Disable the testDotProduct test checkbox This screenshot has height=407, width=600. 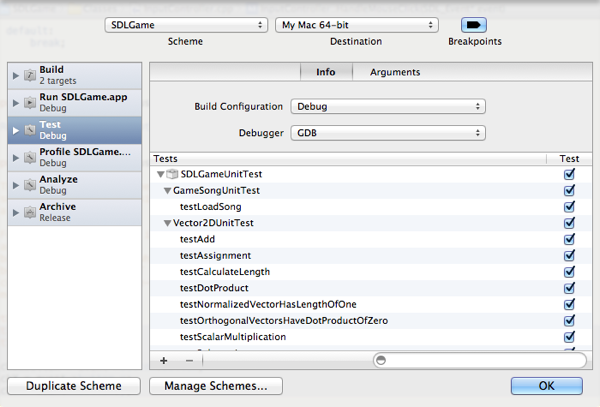[x=569, y=288]
